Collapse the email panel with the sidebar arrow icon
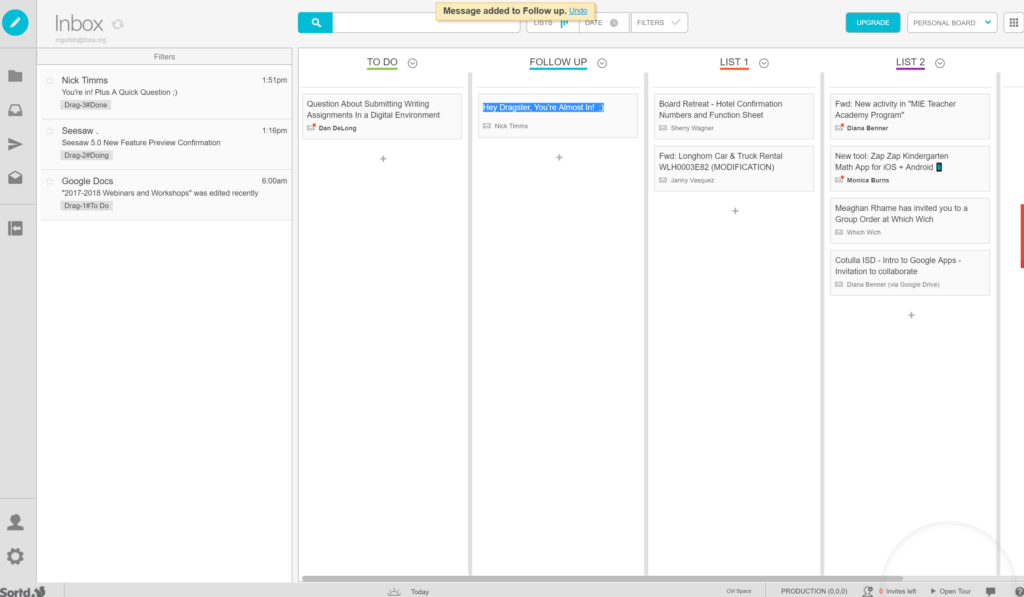This screenshot has width=1024, height=597. tap(15, 228)
